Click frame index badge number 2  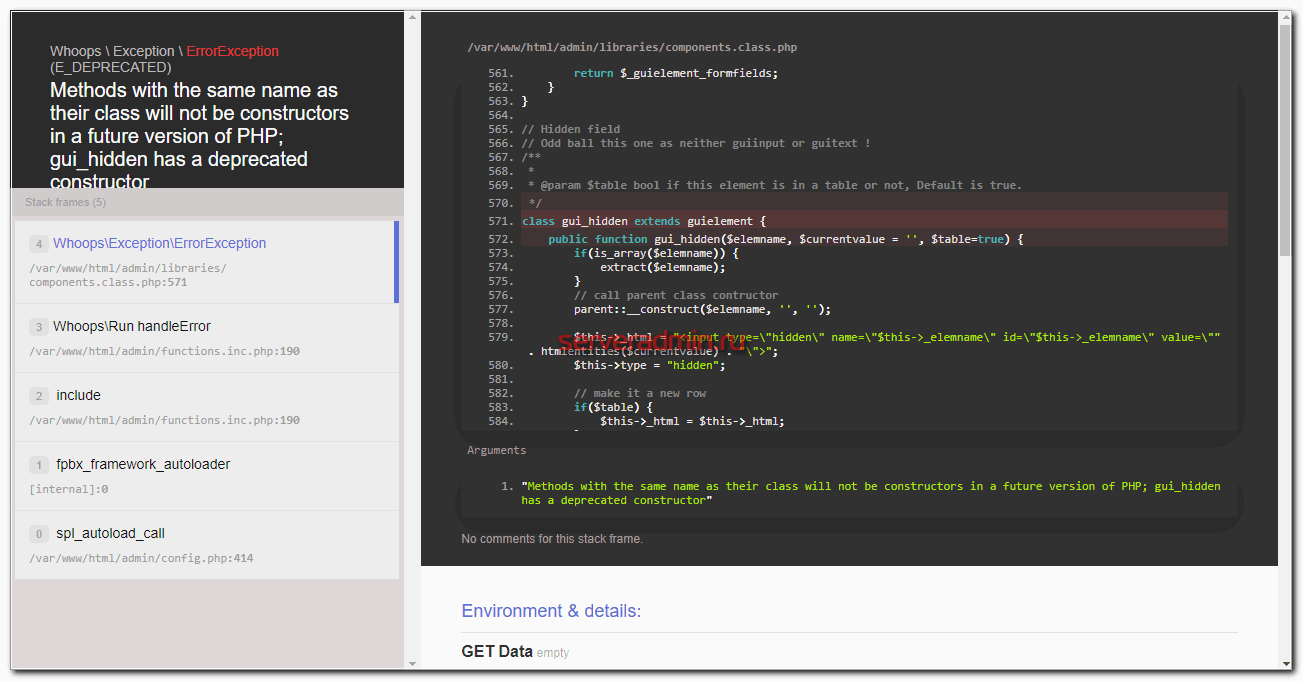(x=39, y=396)
